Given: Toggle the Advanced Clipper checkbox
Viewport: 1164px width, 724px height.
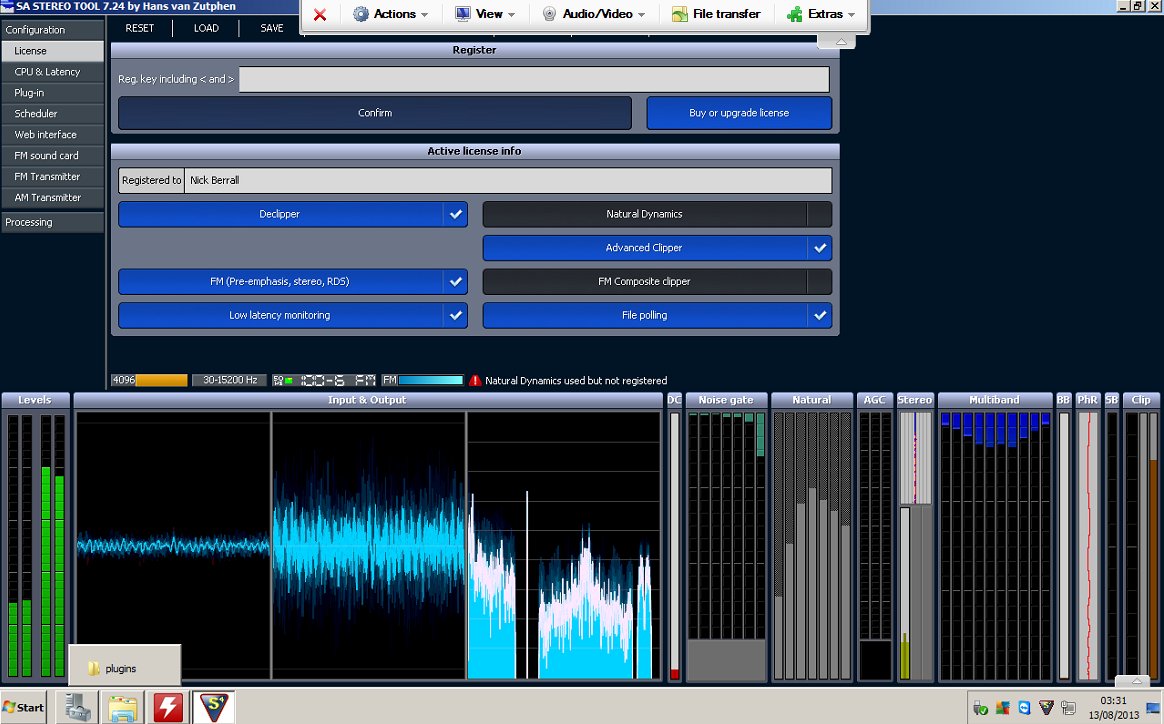Looking at the screenshot, I should (x=820, y=248).
